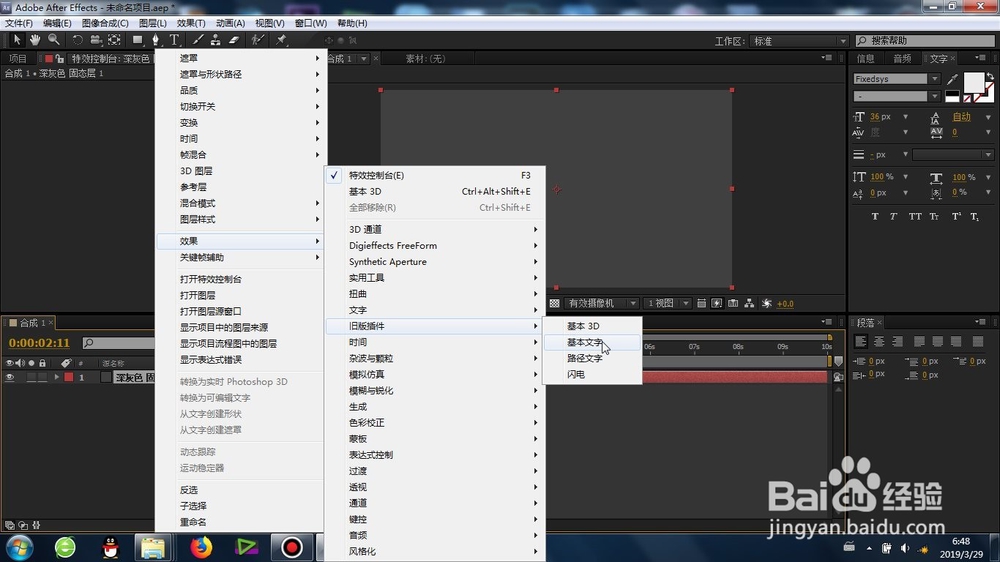The height and width of the screenshot is (562, 1000).
Task: Click the timeline timecode 0:00:02:11
Action: coord(39,343)
